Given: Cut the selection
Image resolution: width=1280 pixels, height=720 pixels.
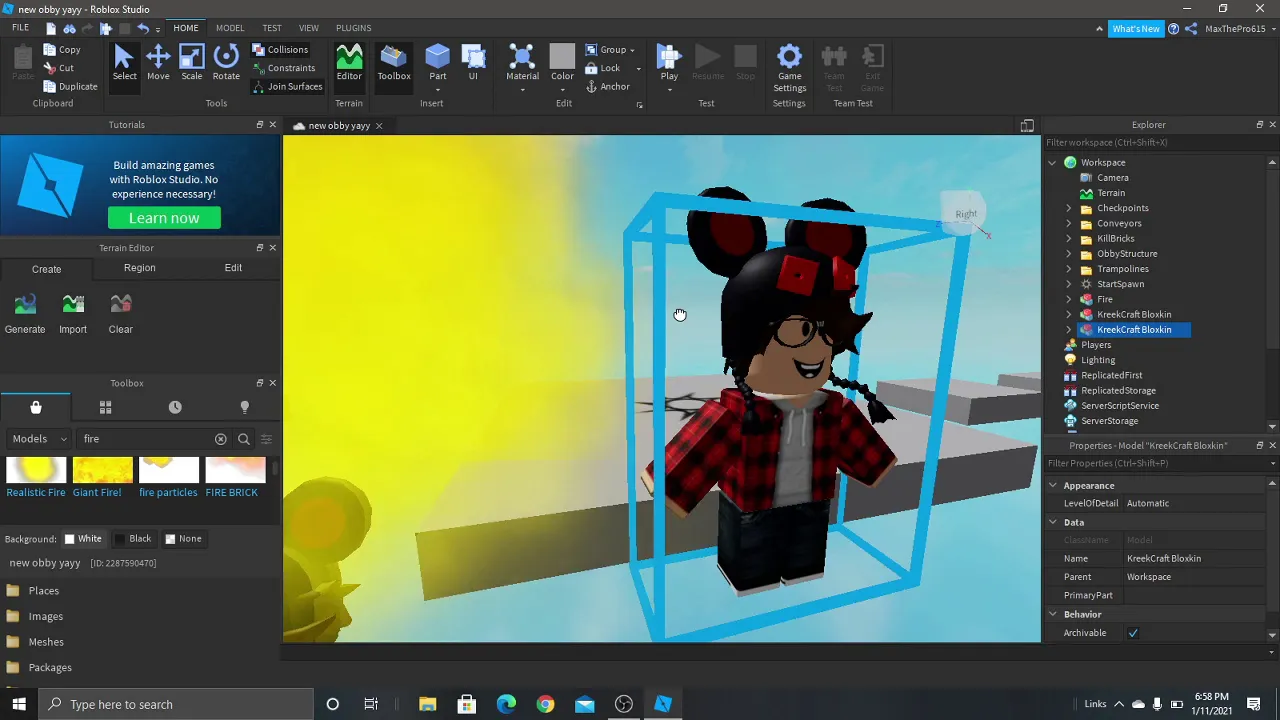Looking at the screenshot, I should [x=59, y=68].
